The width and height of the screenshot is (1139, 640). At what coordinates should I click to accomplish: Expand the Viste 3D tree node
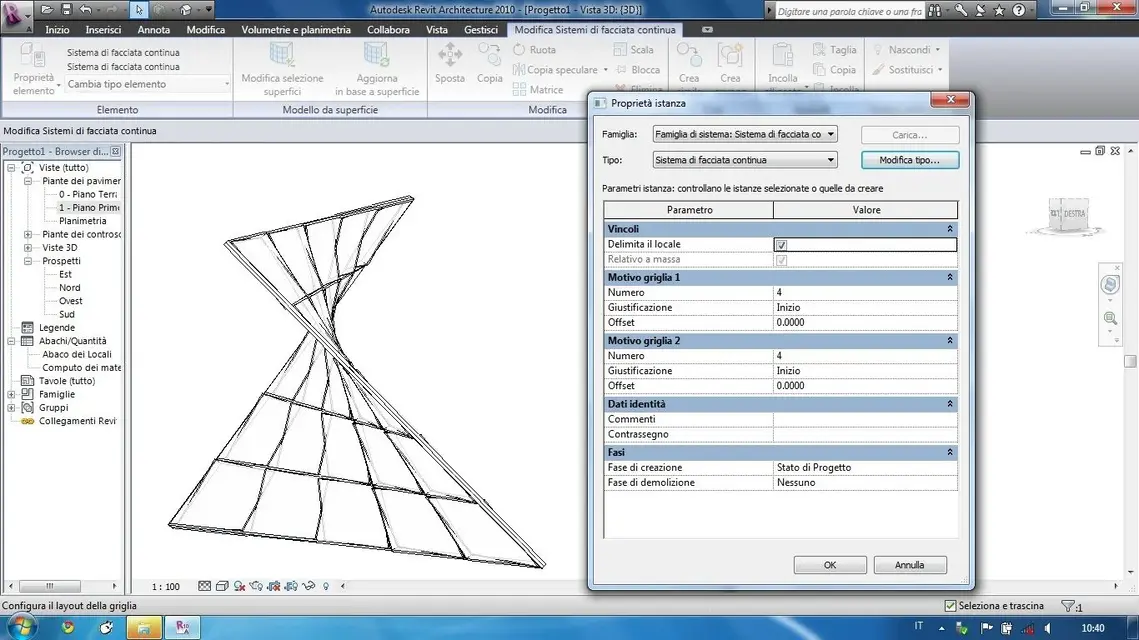click(28, 248)
